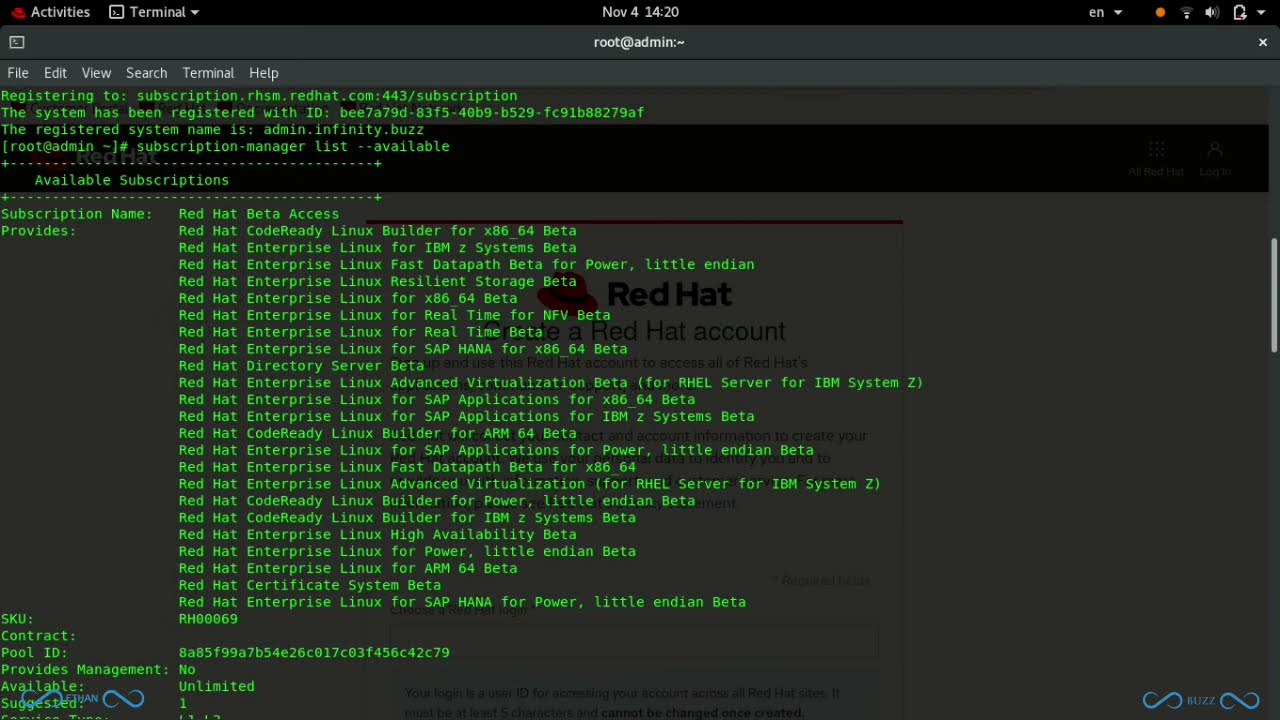Click the terminal vertical scrollbar thumb

click(1274, 295)
